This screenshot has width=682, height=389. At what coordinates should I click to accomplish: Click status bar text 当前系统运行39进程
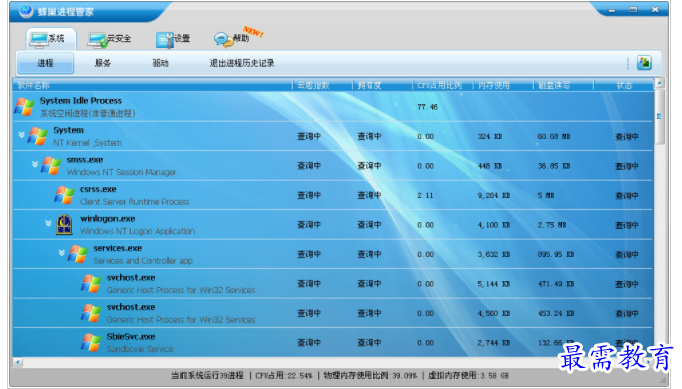click(207, 376)
